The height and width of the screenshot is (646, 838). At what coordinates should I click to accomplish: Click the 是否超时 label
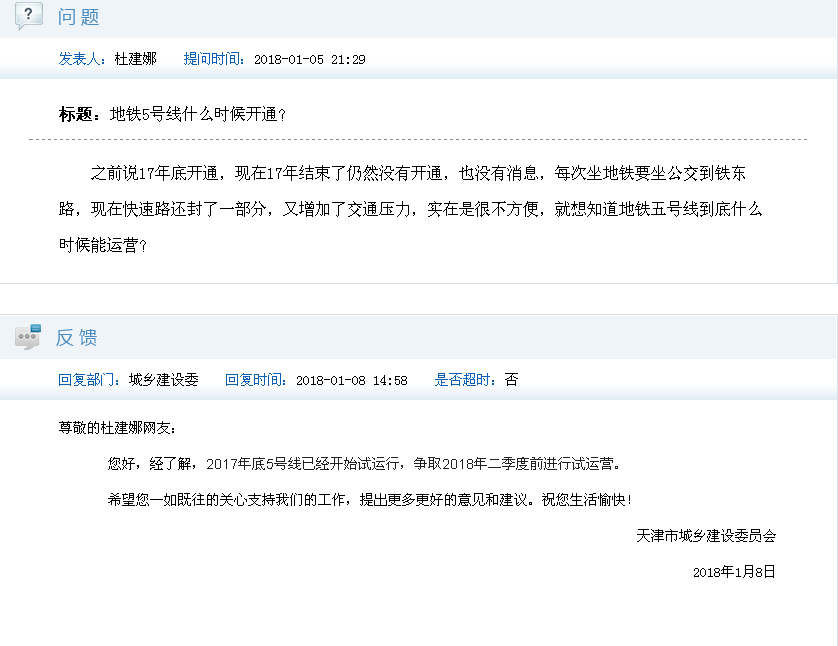pyautogui.click(x=465, y=380)
